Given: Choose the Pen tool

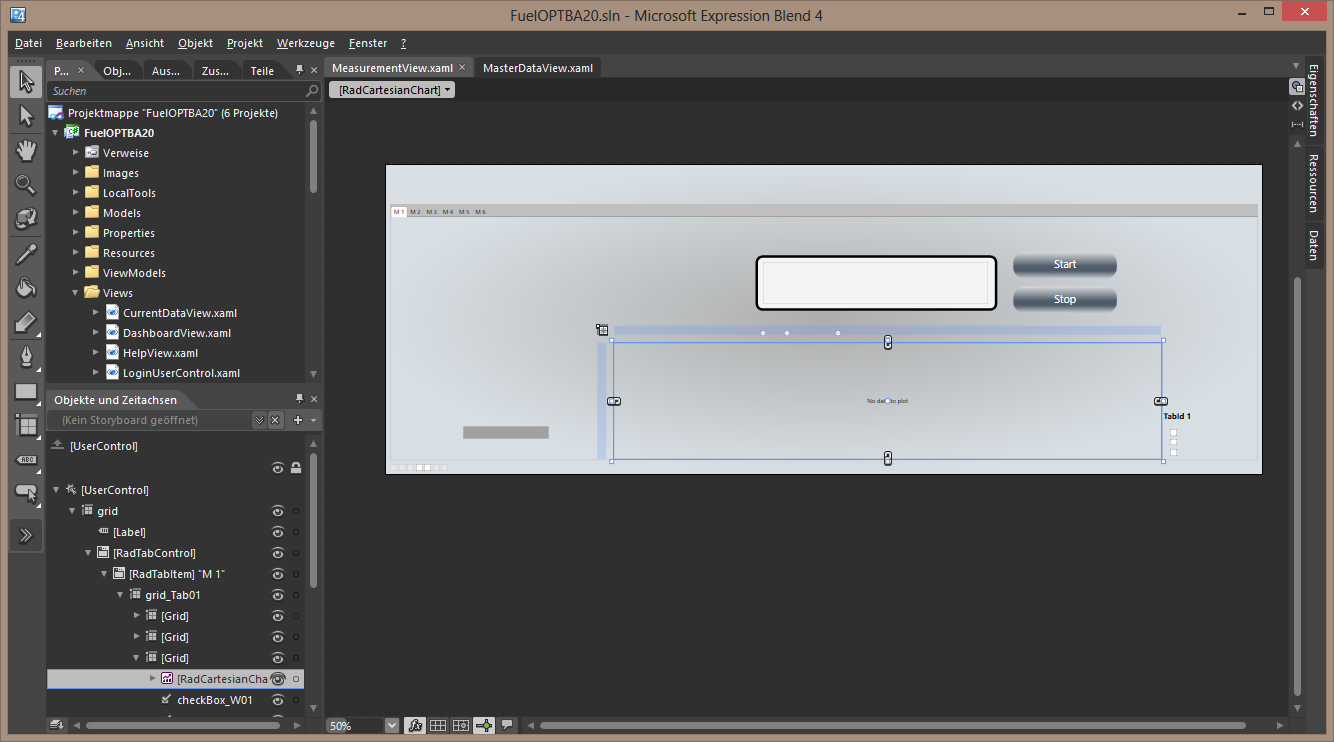Looking at the screenshot, I should [x=26, y=357].
